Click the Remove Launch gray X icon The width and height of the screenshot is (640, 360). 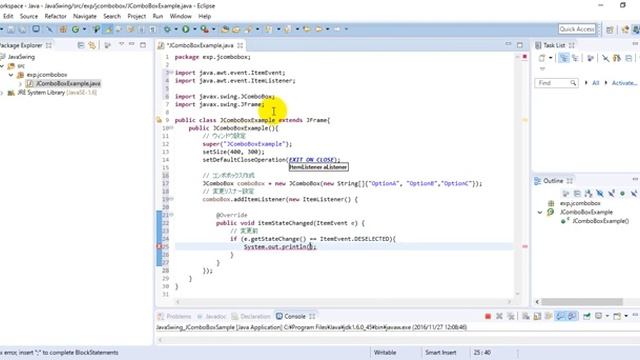499,316
